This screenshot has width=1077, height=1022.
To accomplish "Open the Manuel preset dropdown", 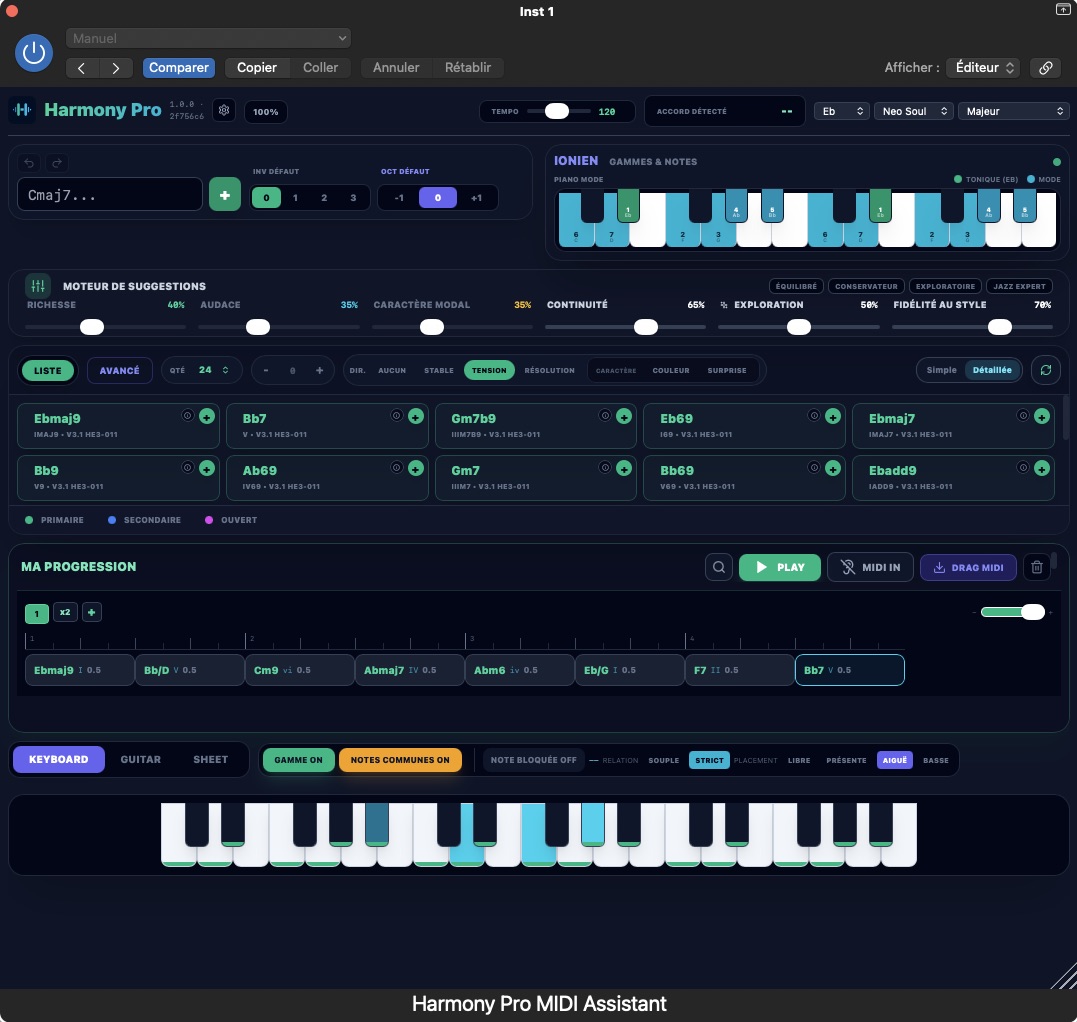I will point(208,38).
